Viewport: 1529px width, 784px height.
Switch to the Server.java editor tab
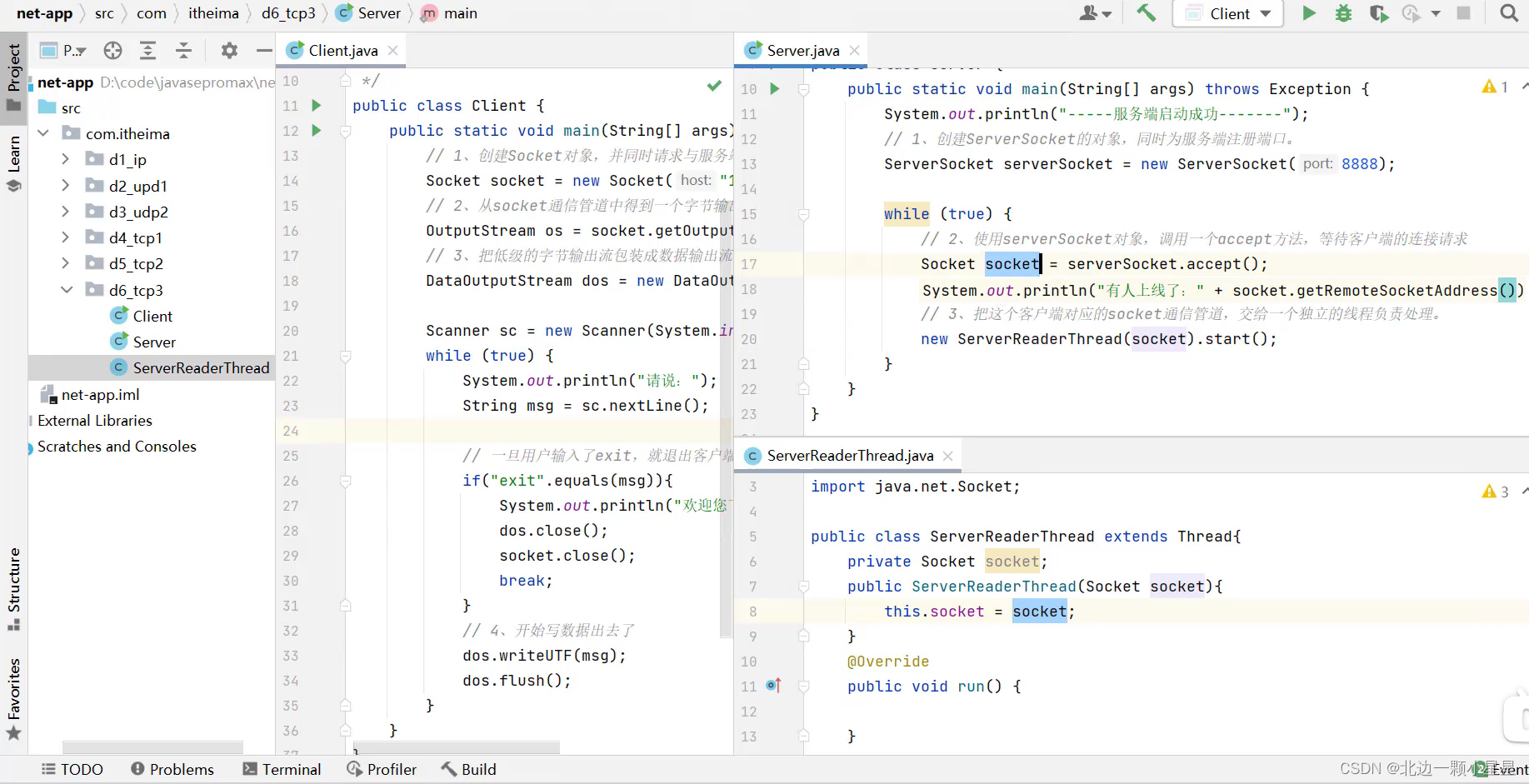[x=802, y=51]
